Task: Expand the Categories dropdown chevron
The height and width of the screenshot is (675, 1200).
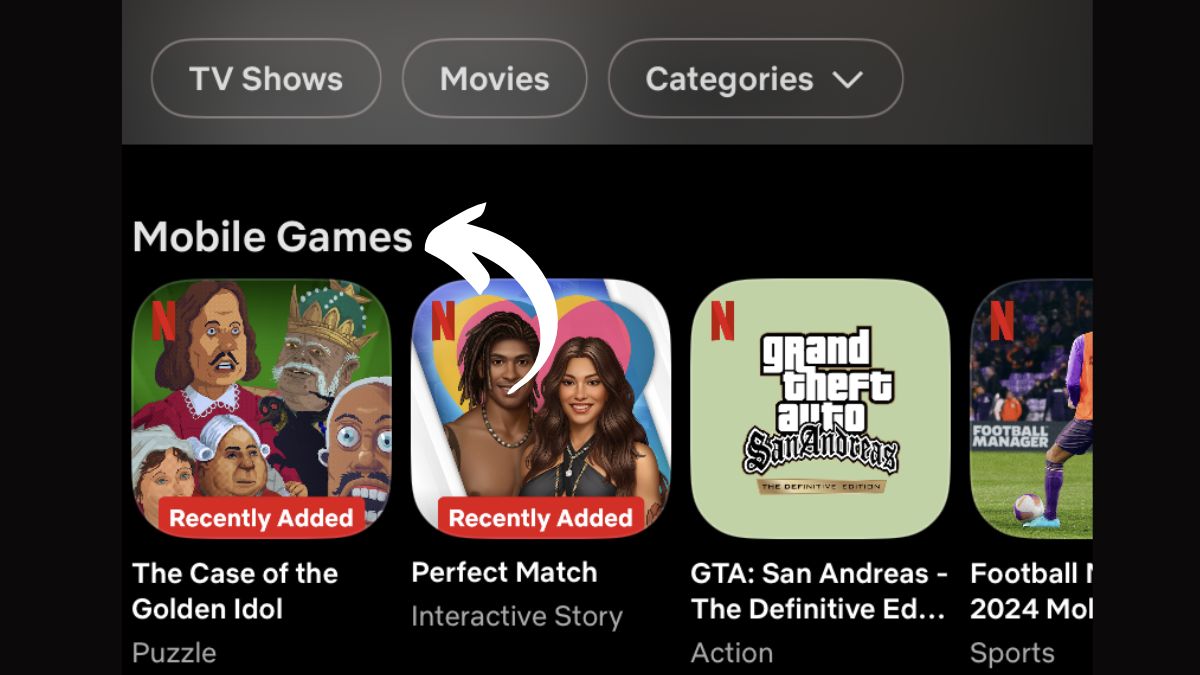Action: 847,80
